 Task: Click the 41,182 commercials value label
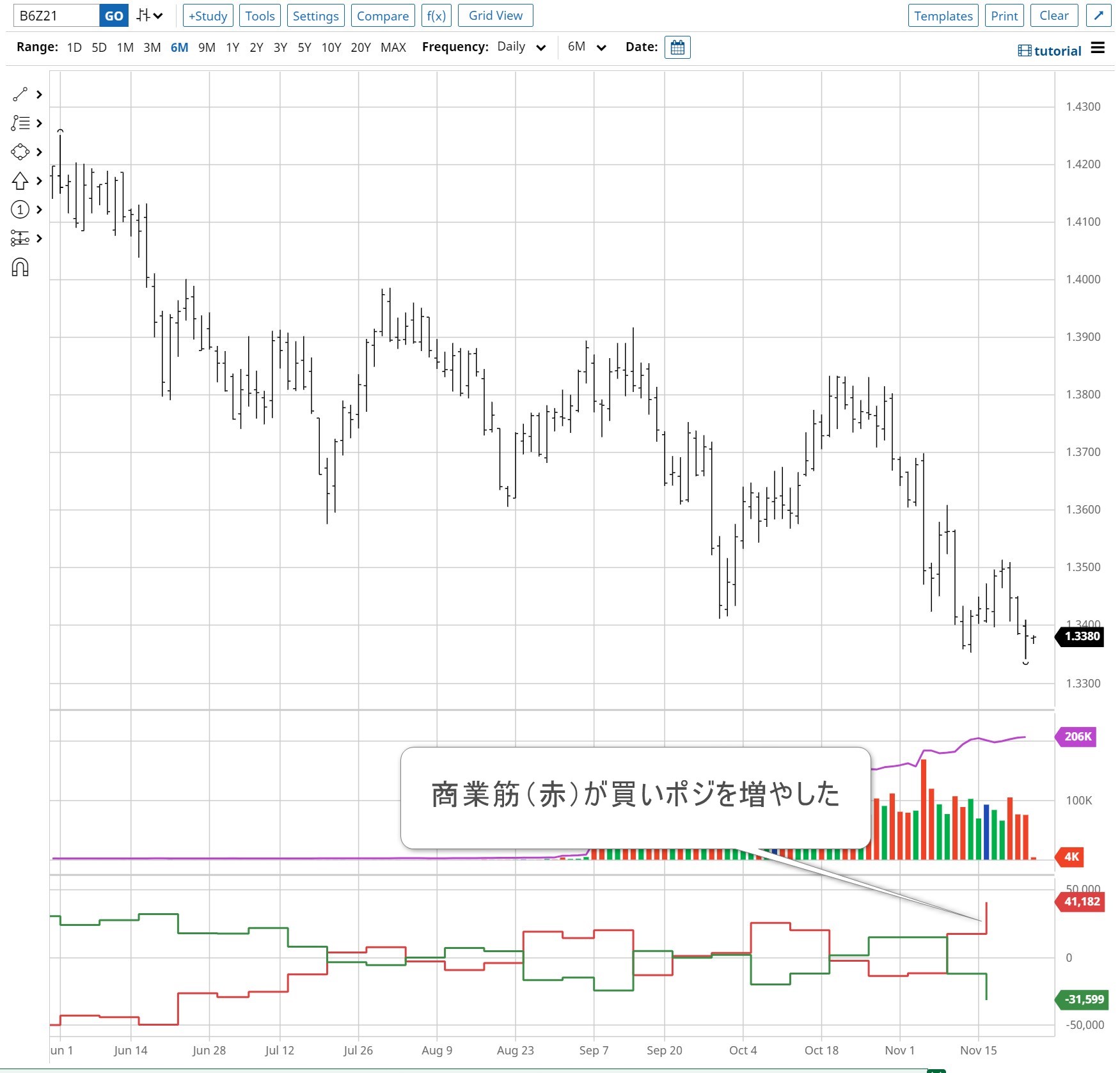(x=1081, y=902)
